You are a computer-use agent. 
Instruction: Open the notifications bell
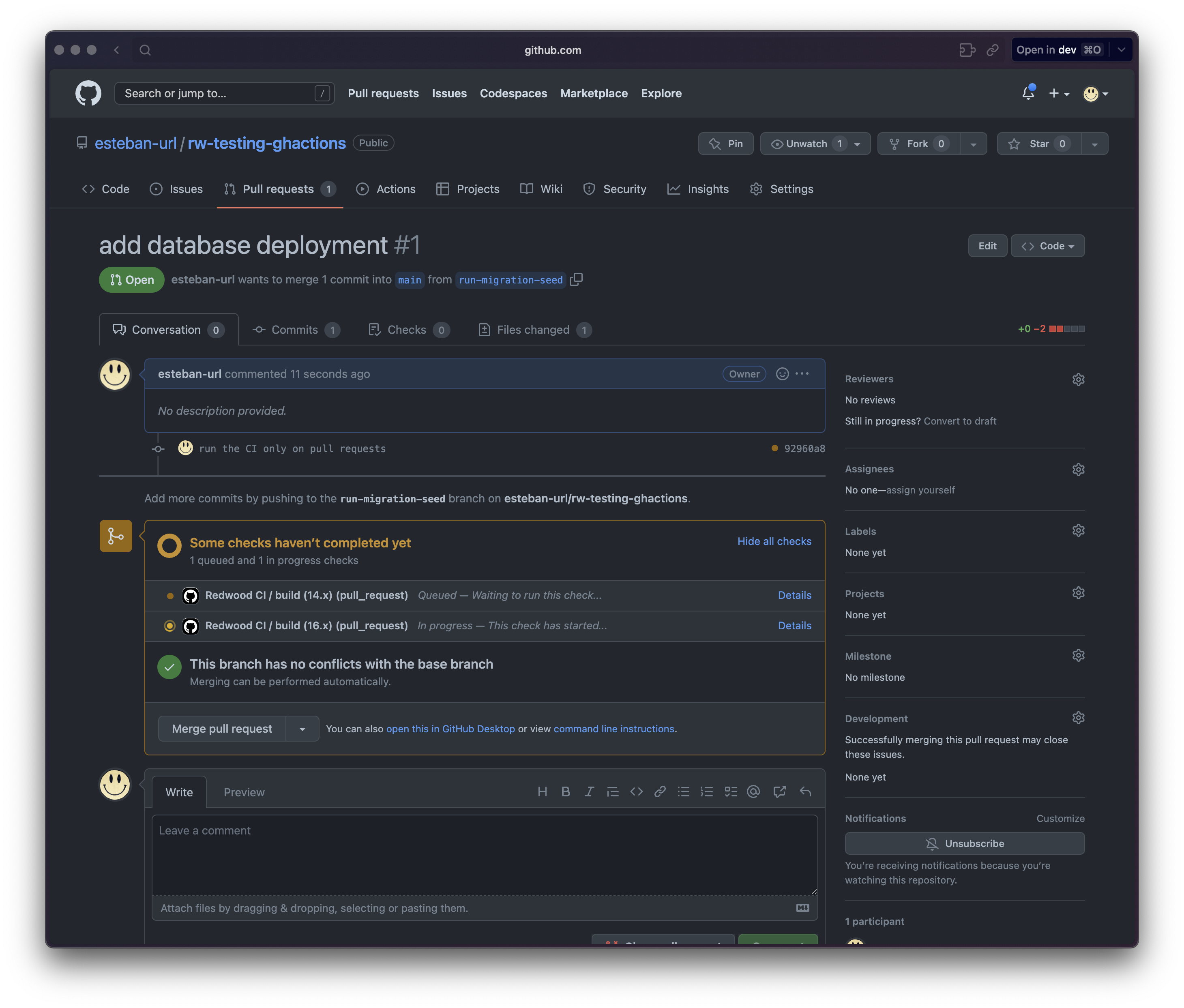point(1027,93)
